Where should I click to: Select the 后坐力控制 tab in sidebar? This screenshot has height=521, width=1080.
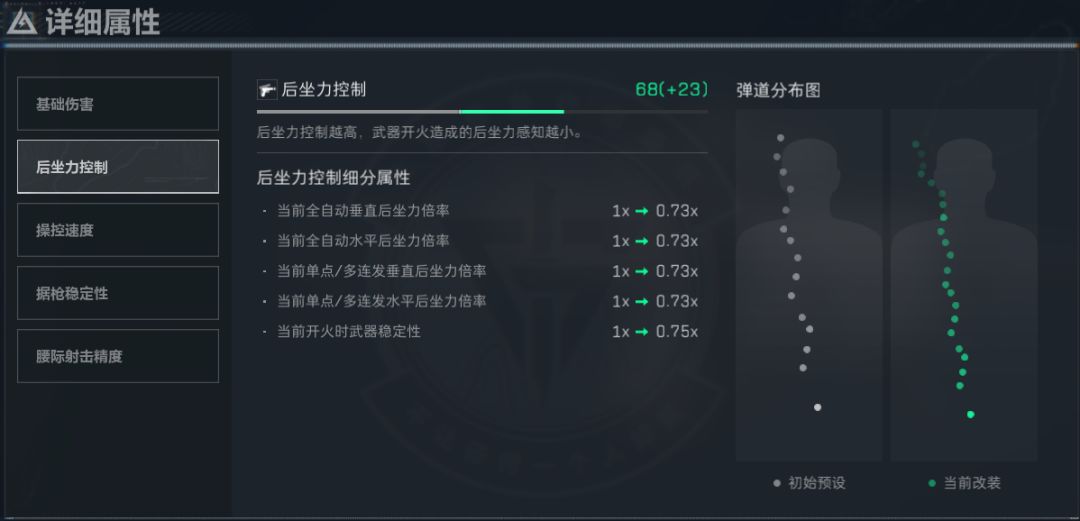[x=118, y=167]
